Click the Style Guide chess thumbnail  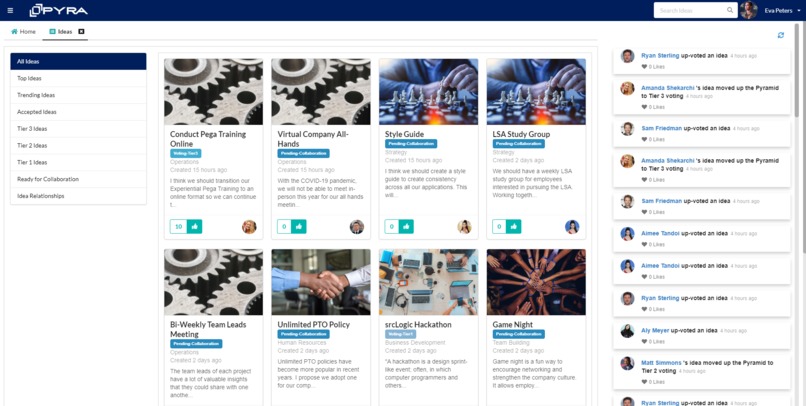[x=429, y=91]
